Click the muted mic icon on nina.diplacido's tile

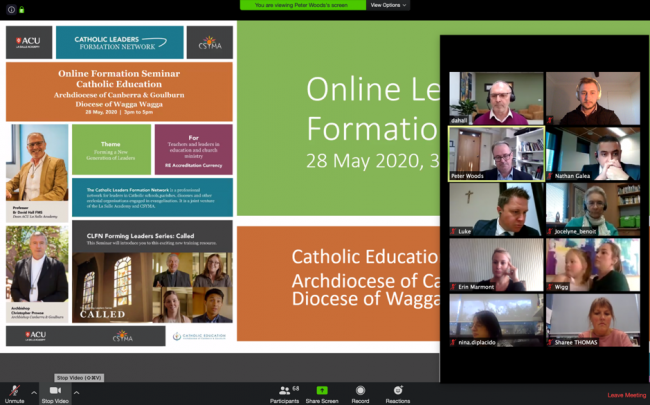click(454, 342)
